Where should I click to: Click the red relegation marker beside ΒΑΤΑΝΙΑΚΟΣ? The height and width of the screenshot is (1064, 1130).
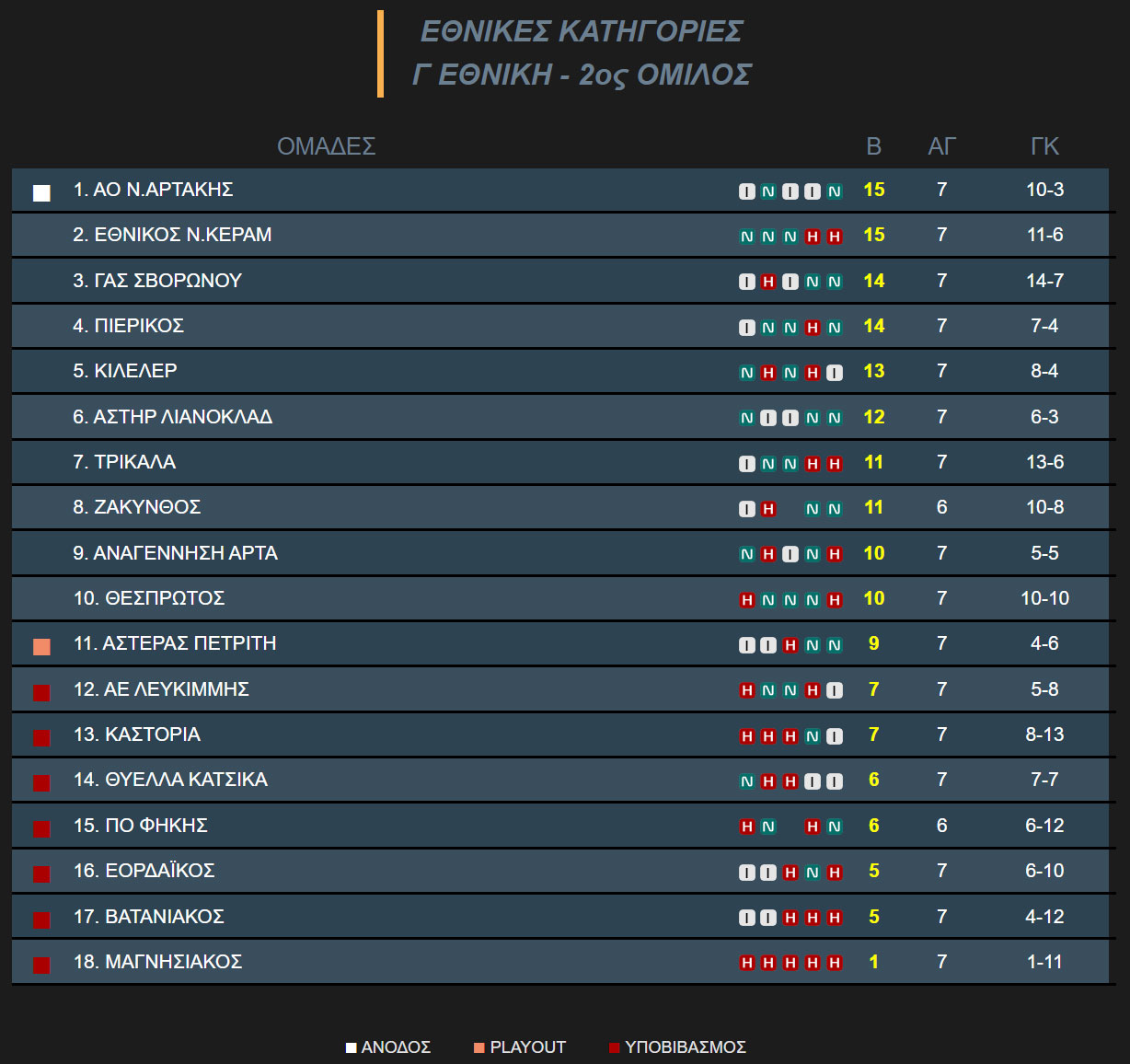[41, 920]
